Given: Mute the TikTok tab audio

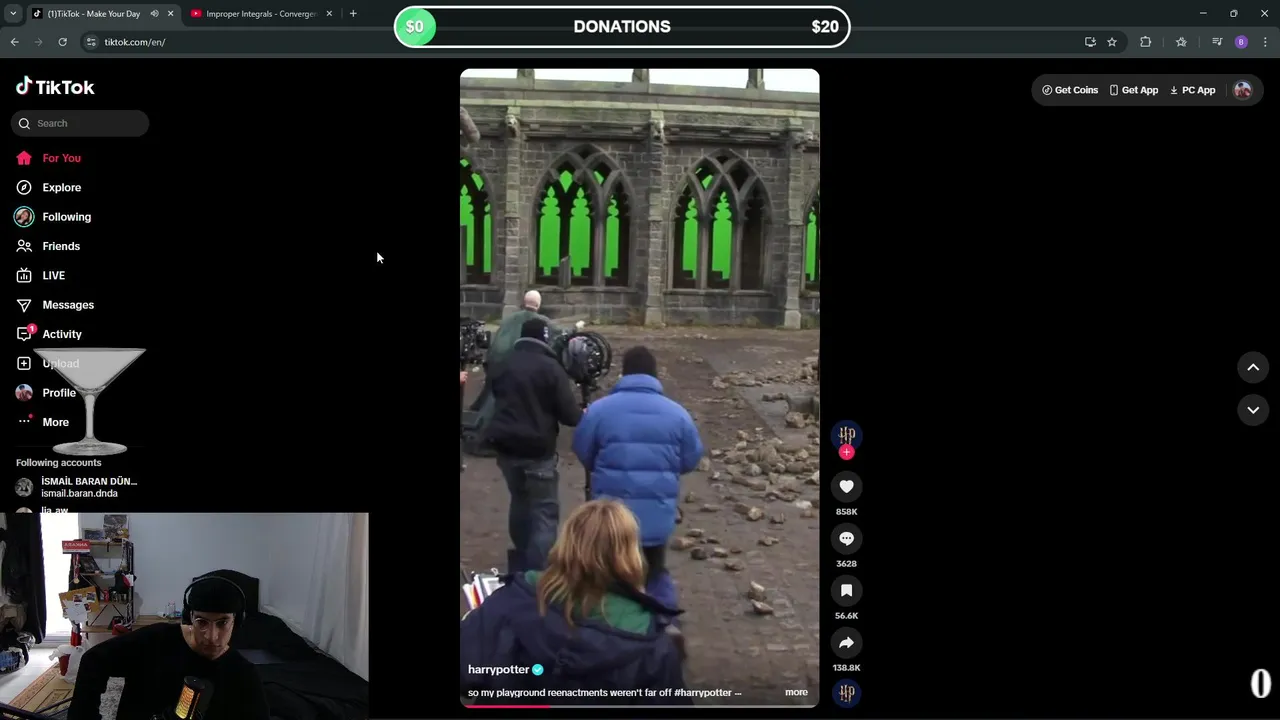Looking at the screenshot, I should pos(154,14).
